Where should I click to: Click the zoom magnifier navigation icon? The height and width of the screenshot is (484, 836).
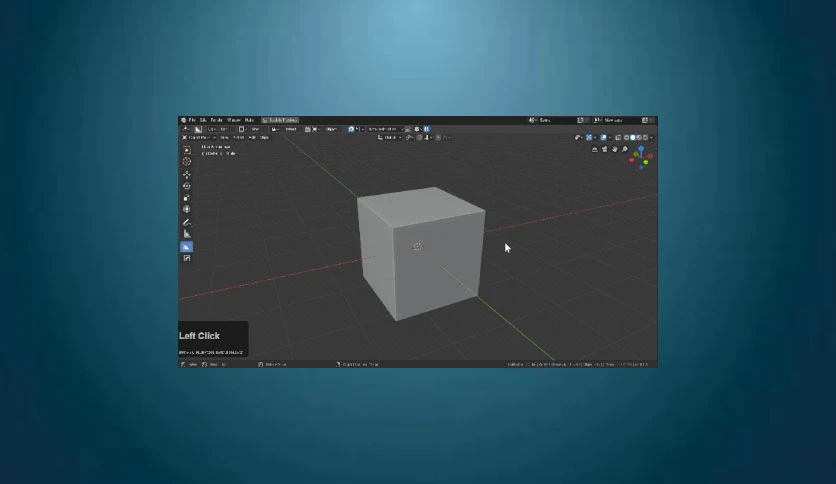tap(625, 149)
